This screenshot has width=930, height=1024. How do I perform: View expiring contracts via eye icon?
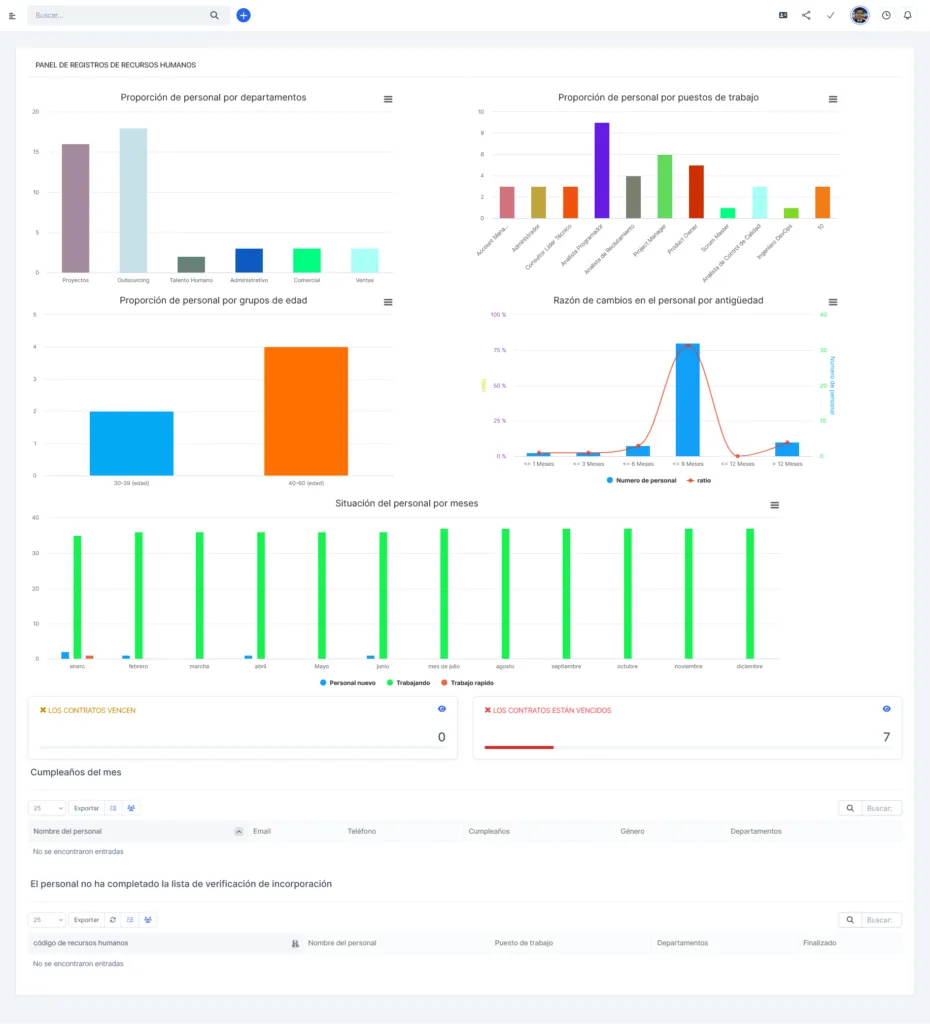click(442, 709)
